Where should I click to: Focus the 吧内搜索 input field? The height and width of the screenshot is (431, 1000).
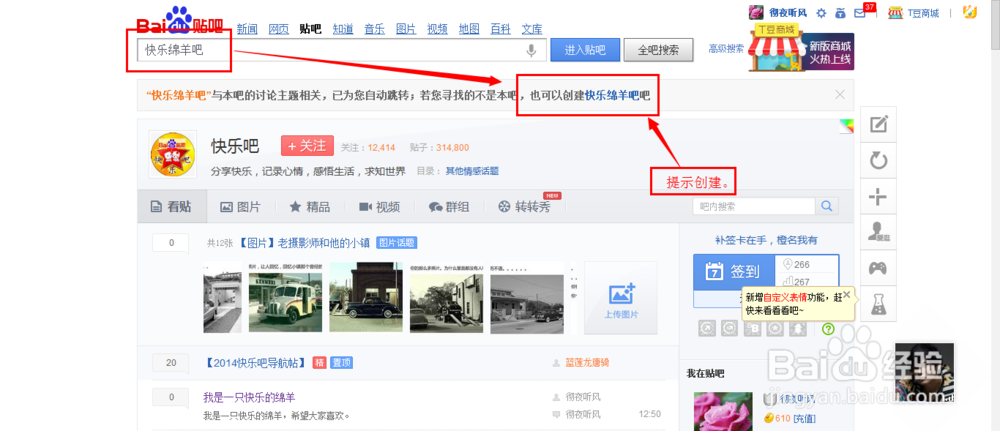754,206
